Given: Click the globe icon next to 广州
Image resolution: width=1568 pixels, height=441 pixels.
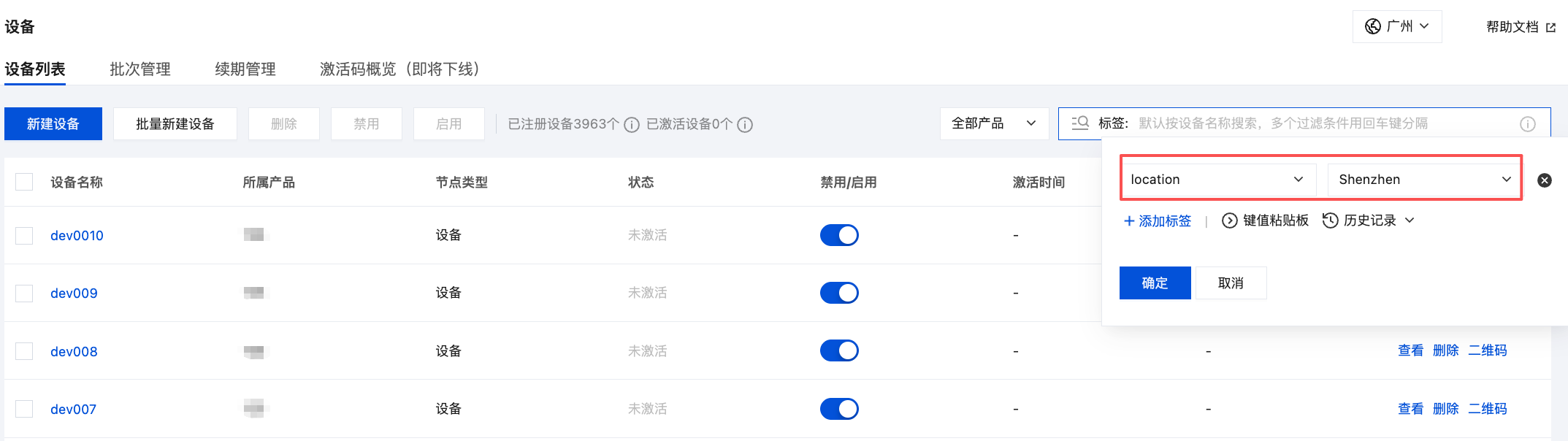Looking at the screenshot, I should tap(1373, 27).
